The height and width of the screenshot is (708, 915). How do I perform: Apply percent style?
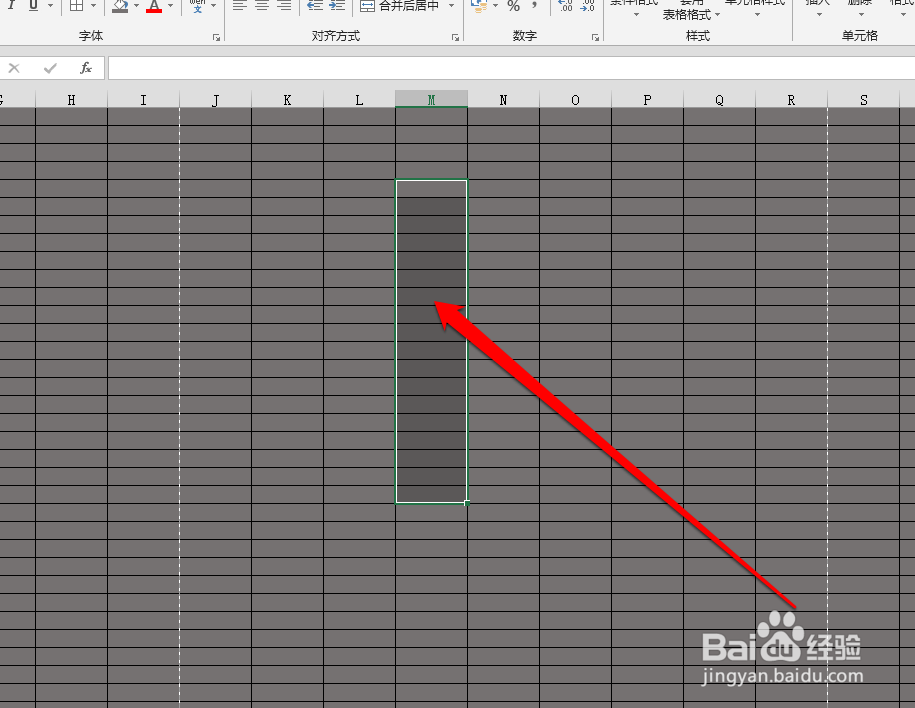[x=514, y=5]
